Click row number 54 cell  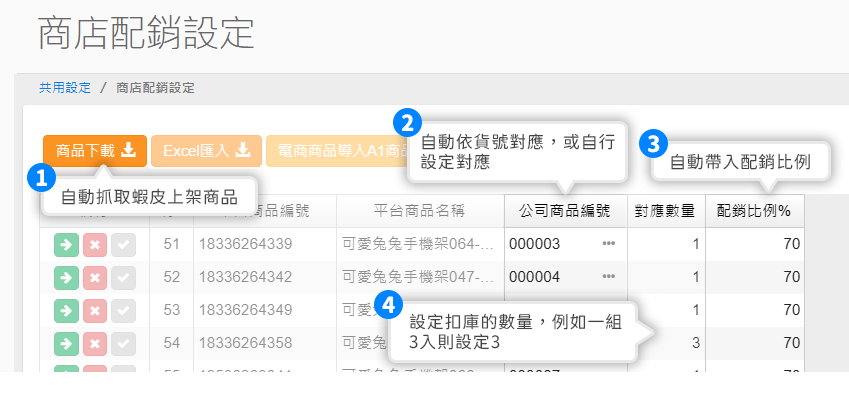(x=171, y=343)
